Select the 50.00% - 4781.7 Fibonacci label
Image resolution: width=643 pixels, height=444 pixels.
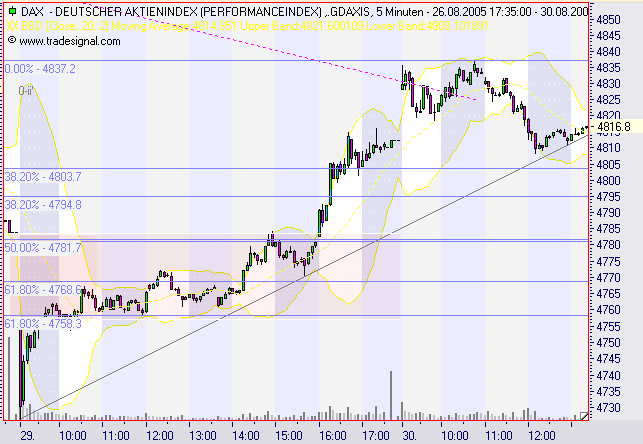click(43, 248)
